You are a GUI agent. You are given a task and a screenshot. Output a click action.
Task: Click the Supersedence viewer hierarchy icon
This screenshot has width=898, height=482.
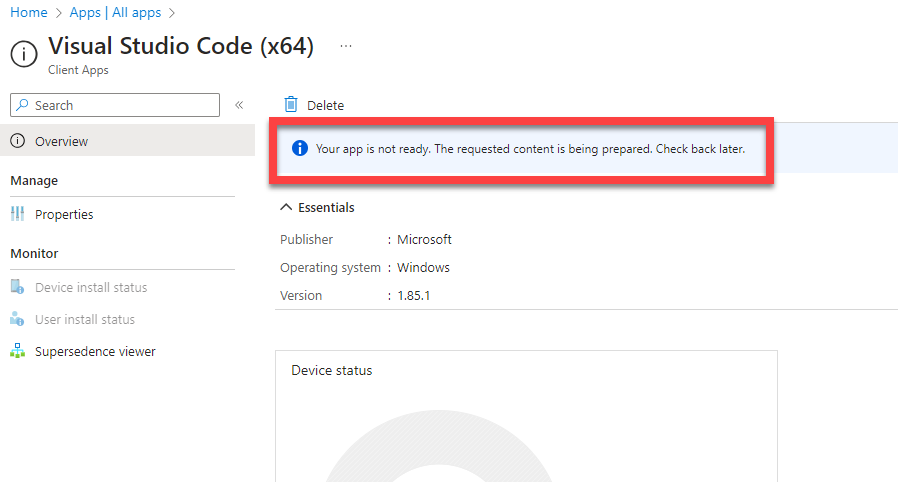[17, 351]
